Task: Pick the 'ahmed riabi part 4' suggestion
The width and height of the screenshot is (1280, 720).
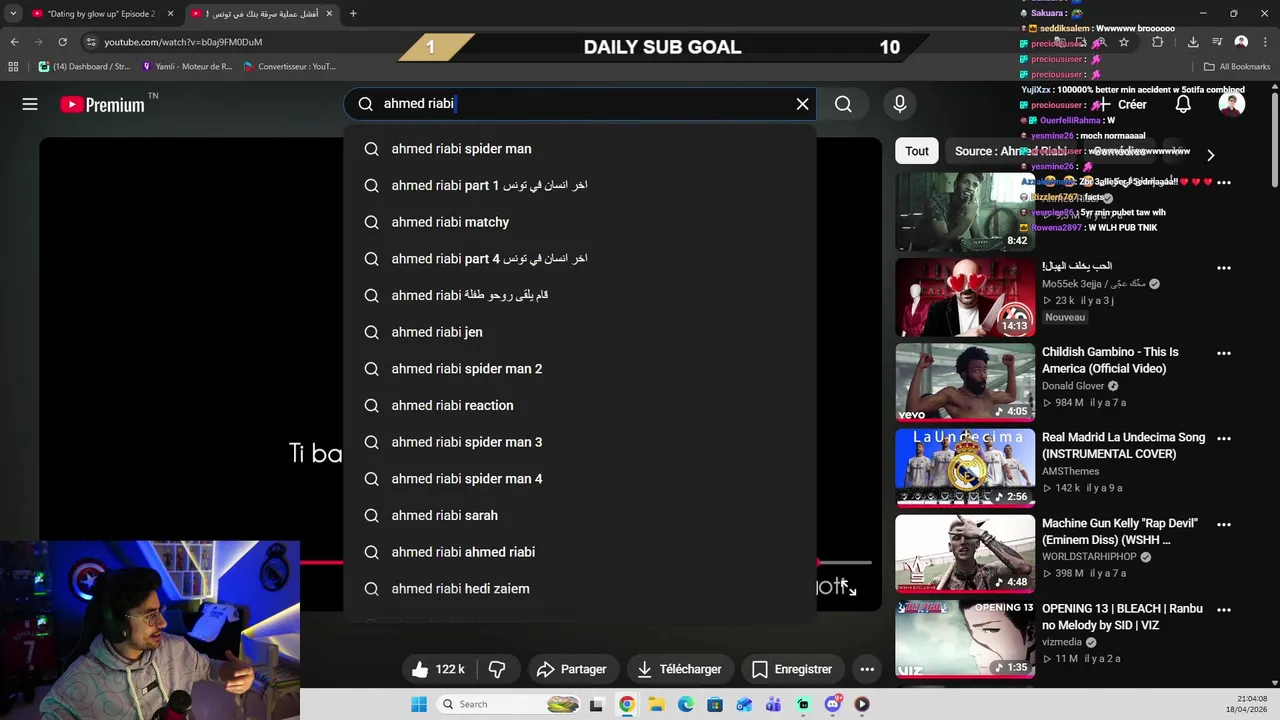Action: 580,259
